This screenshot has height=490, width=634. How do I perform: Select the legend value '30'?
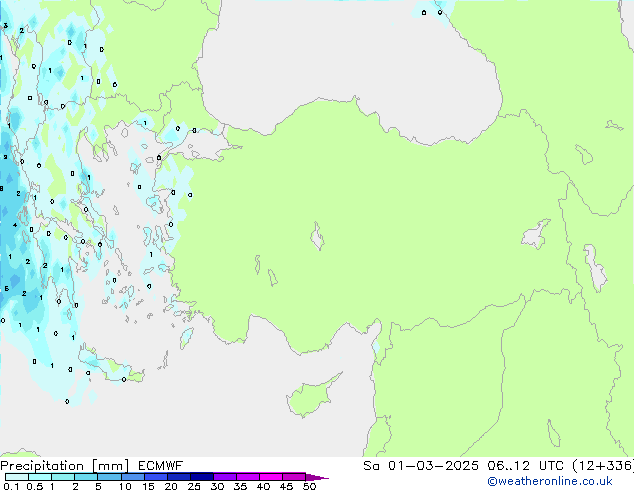click(217, 486)
